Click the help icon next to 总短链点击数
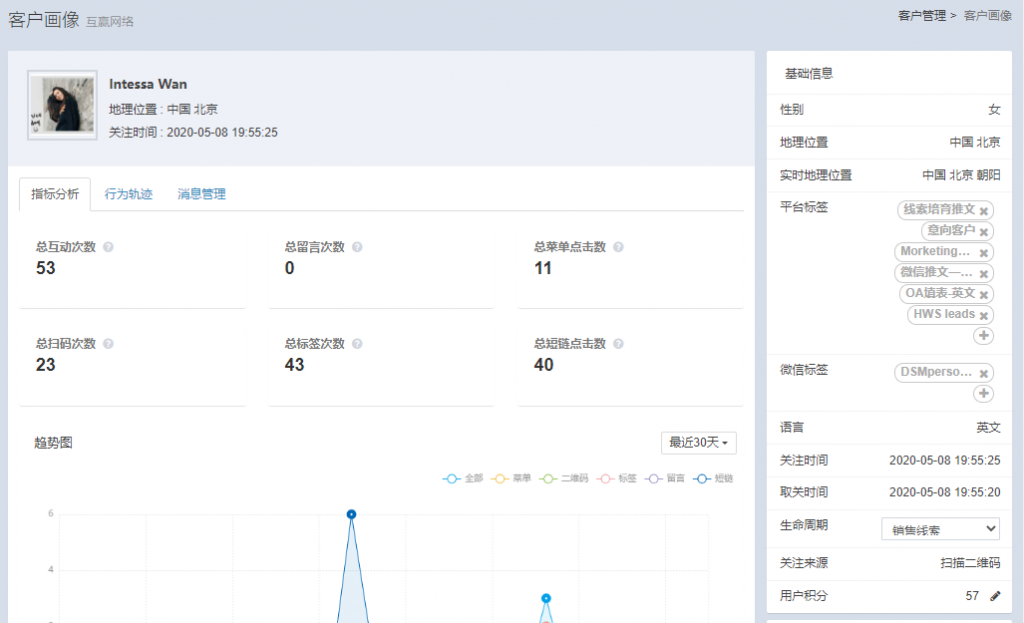The width and height of the screenshot is (1024, 623). coord(618,344)
